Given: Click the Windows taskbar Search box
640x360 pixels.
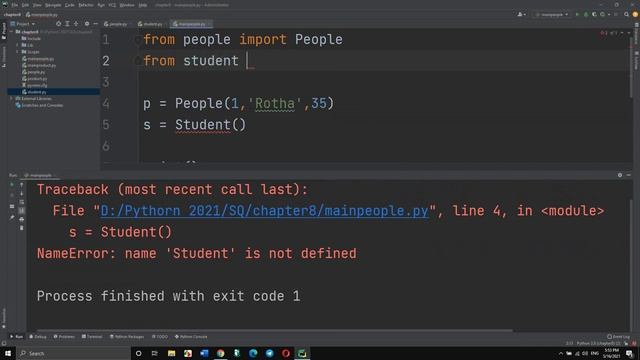Looking at the screenshot, I should [x=73, y=353].
